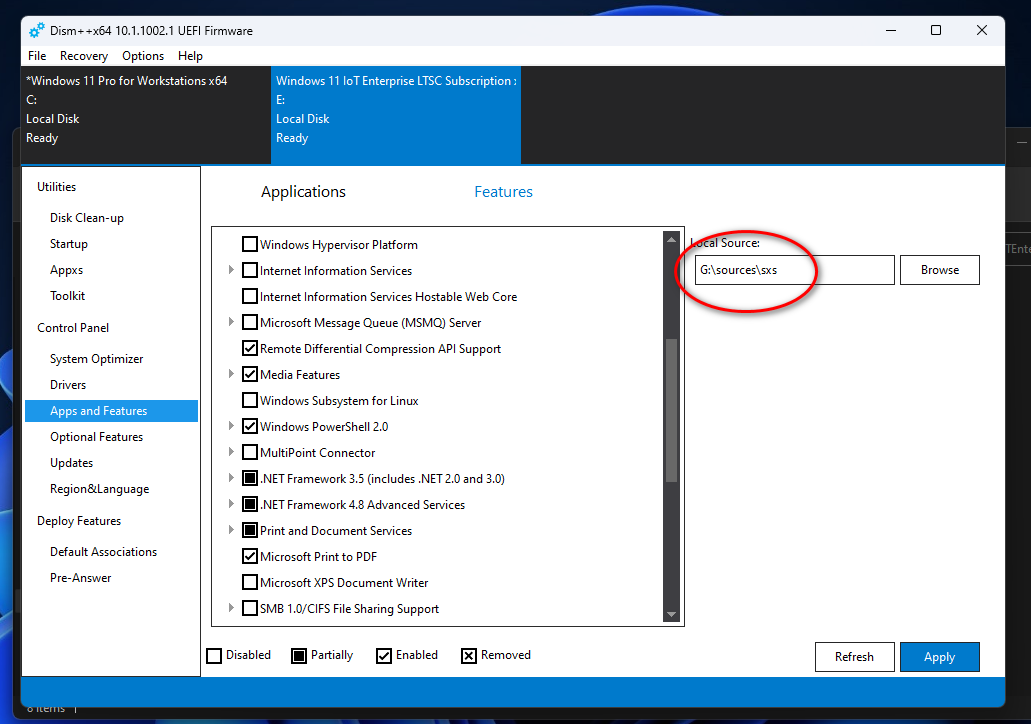Maximize the Dism++ window

pos(936,30)
